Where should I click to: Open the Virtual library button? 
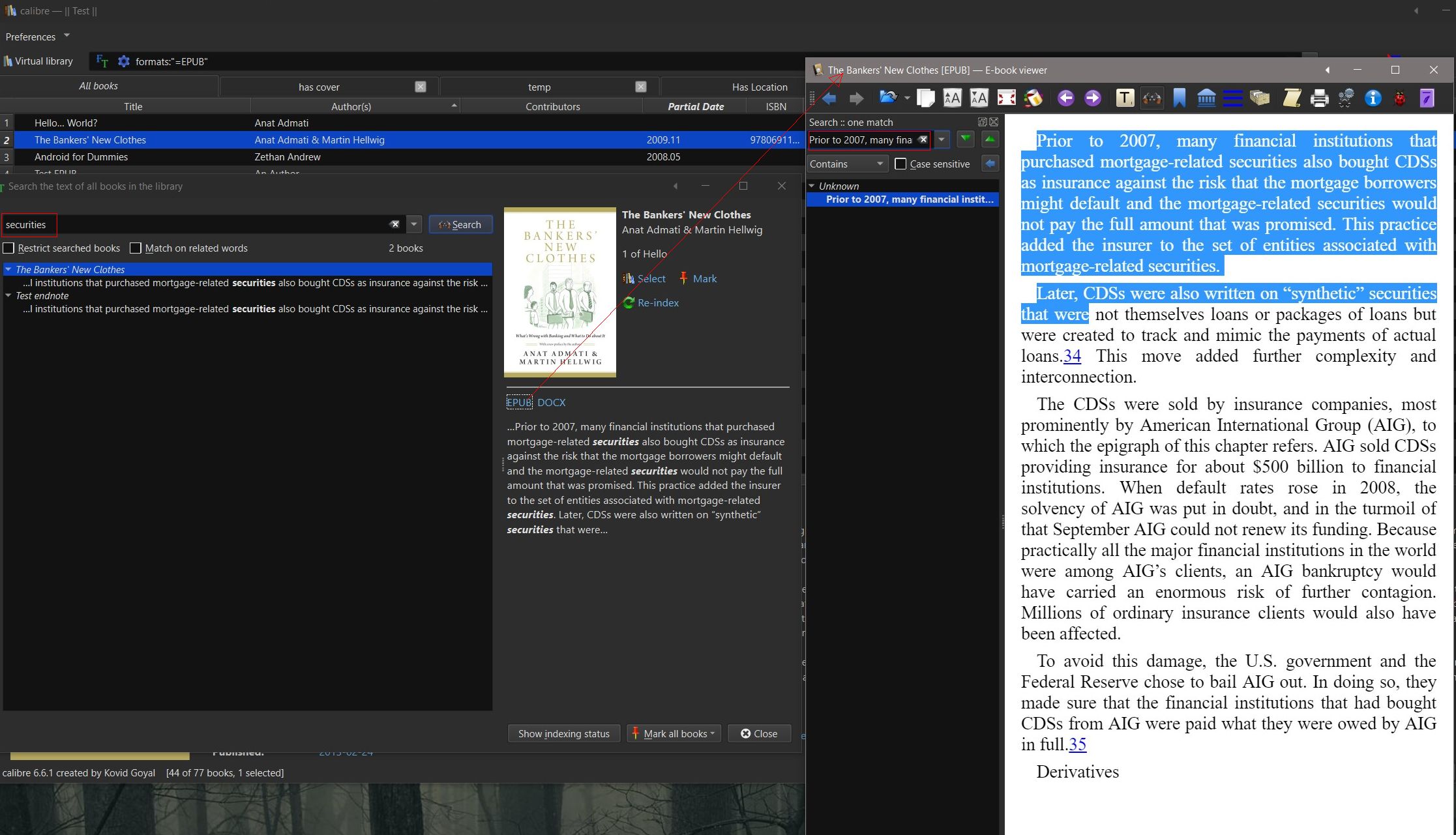pos(38,61)
